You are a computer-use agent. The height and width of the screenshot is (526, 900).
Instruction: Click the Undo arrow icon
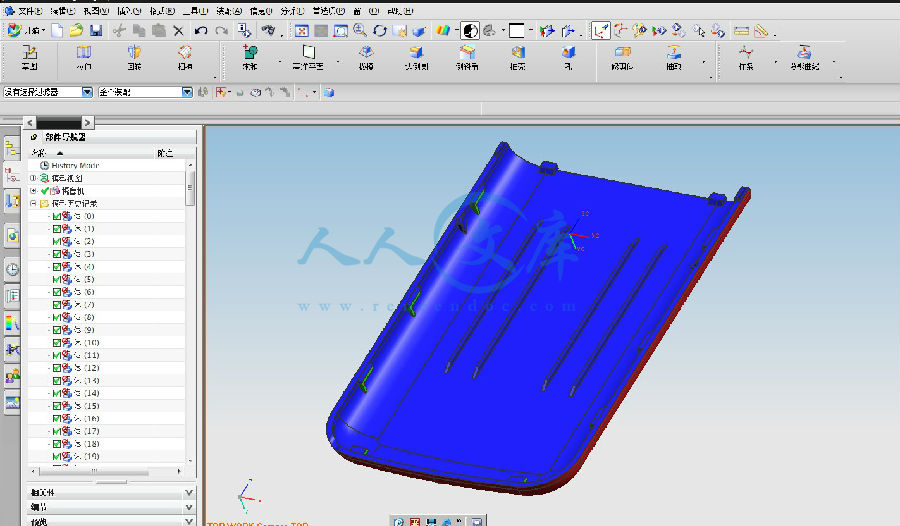(x=200, y=30)
